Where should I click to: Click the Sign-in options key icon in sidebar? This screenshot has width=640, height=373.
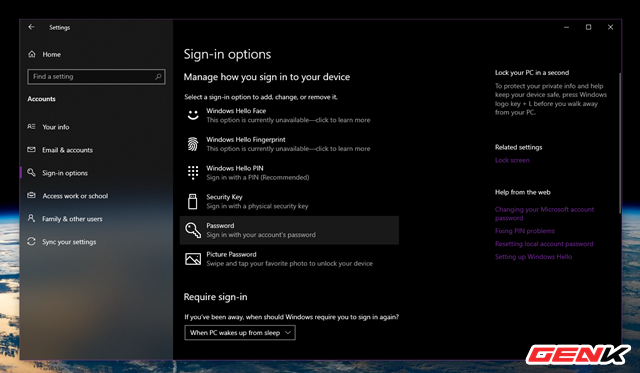coord(31,172)
